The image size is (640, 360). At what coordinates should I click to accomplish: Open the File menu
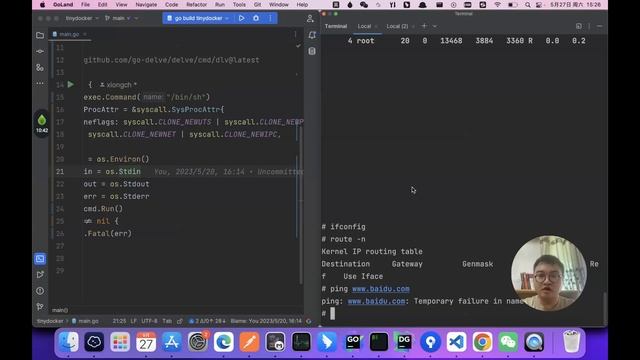[x=85, y=4]
